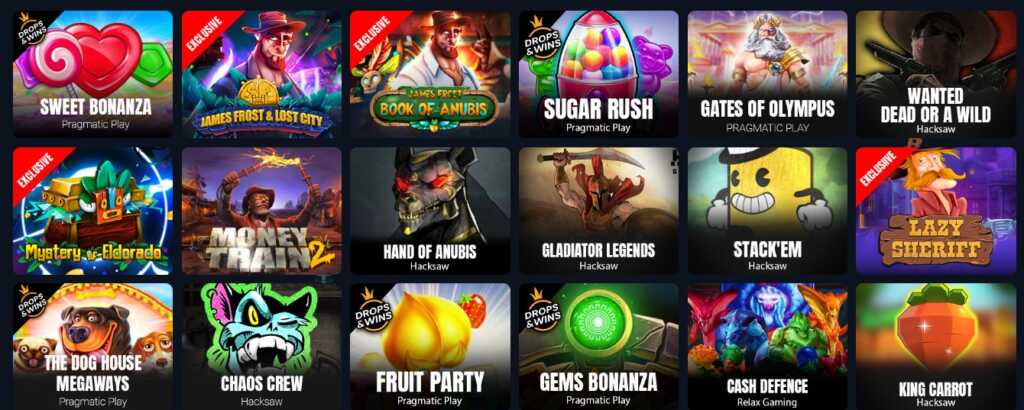
Task: Launch Fruit Party by Pragmatic Play
Action: click(430, 346)
